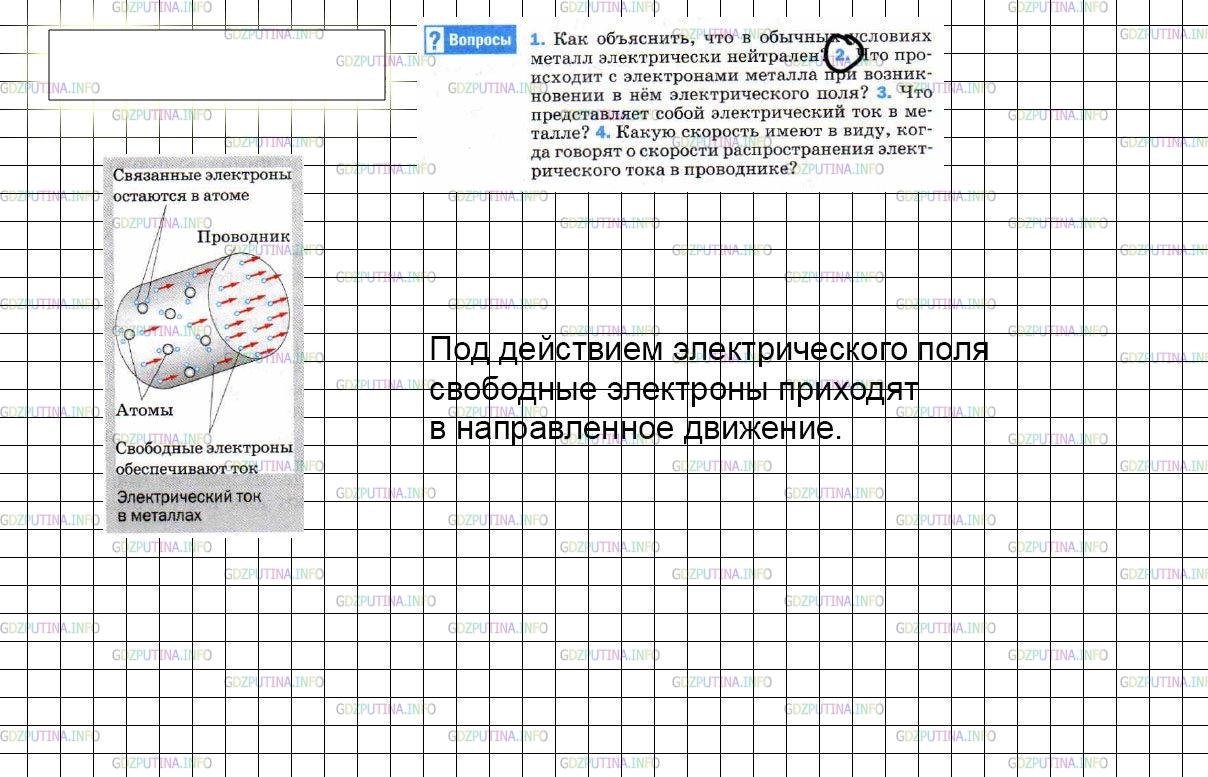
Task: Select the label 'Атомы' in the diagram
Action: click(145, 409)
